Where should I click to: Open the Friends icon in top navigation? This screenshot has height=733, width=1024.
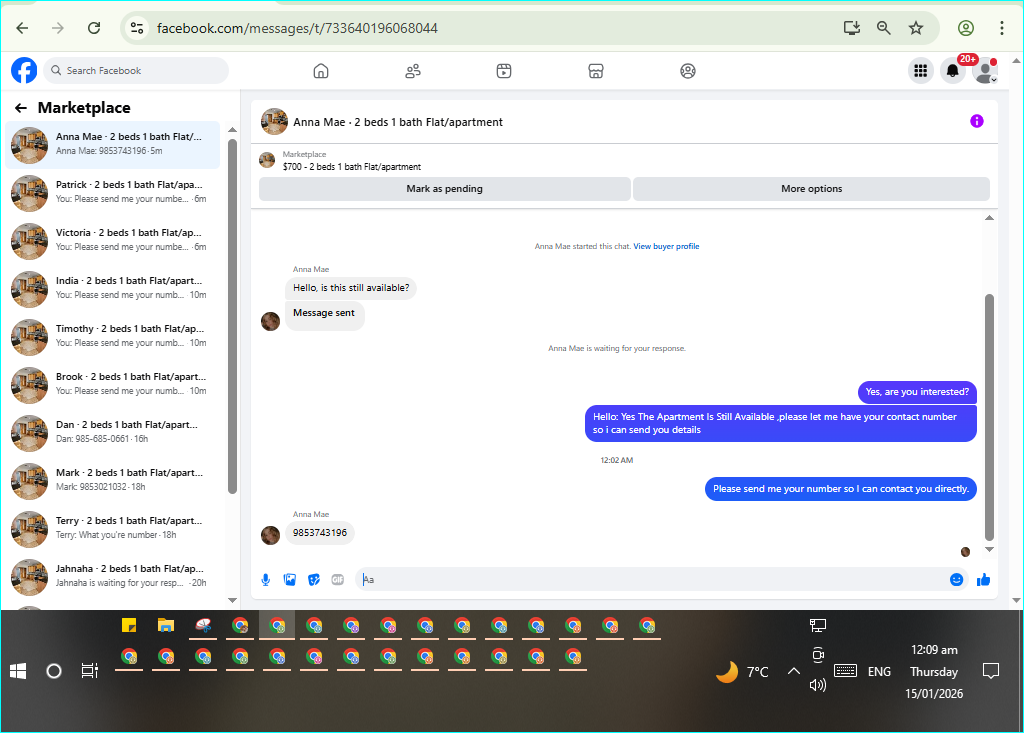pos(413,71)
